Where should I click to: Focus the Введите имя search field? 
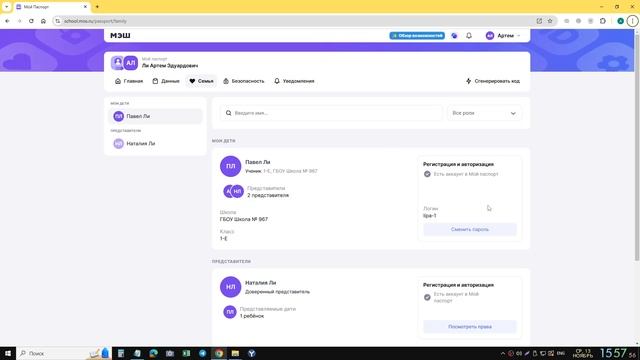(331, 113)
